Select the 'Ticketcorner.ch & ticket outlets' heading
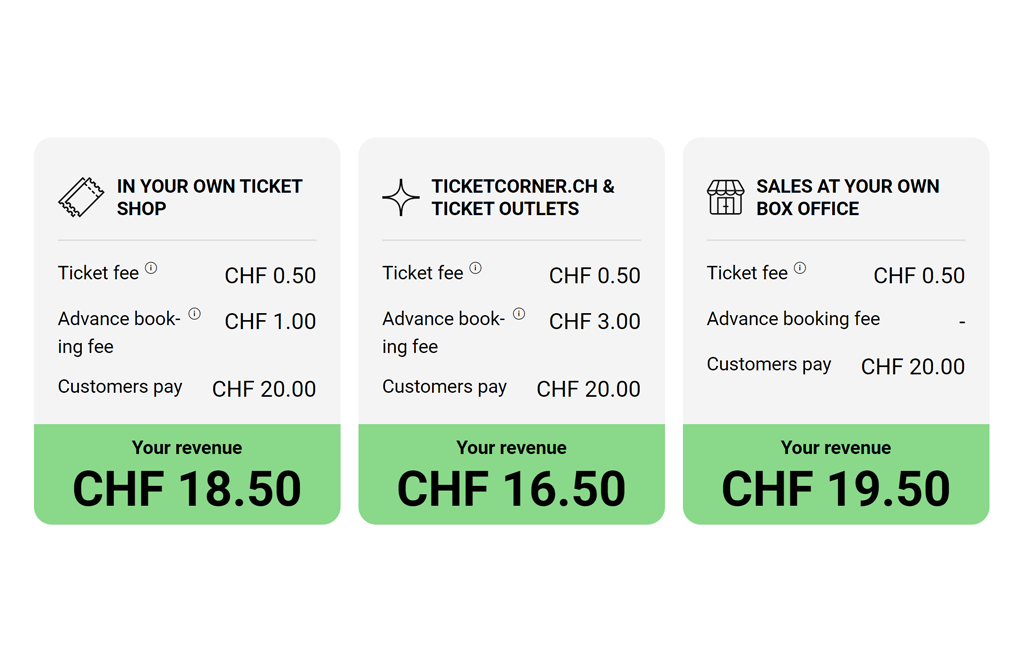Screen dimensions: 1024x658 [x=523, y=197]
